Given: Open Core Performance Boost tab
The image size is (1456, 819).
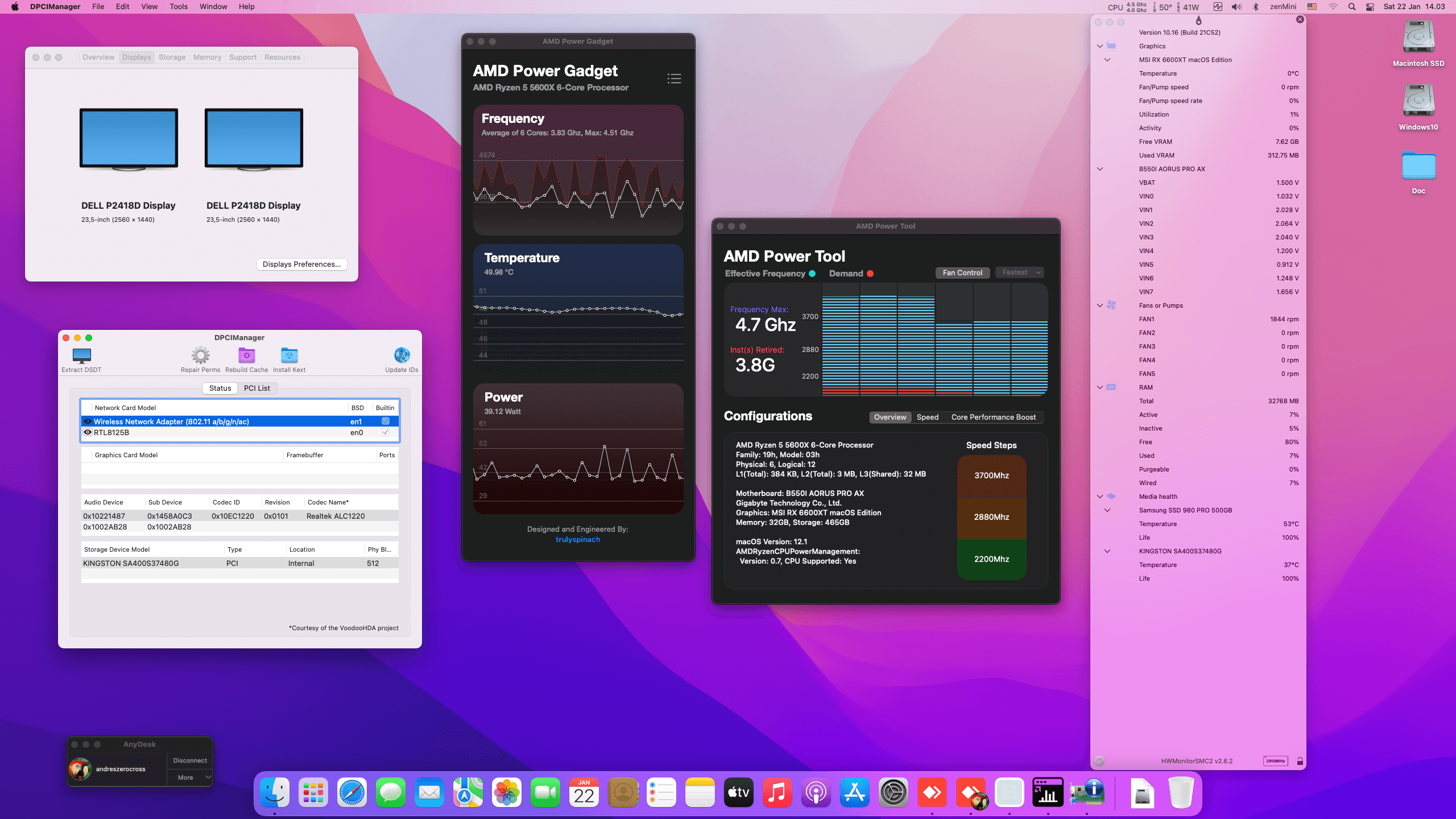Looking at the screenshot, I should (x=993, y=417).
